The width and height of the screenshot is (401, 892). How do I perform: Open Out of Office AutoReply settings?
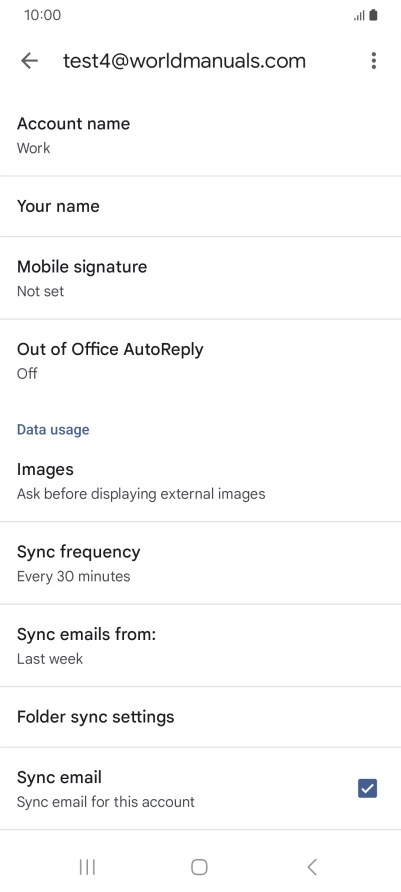coord(200,360)
